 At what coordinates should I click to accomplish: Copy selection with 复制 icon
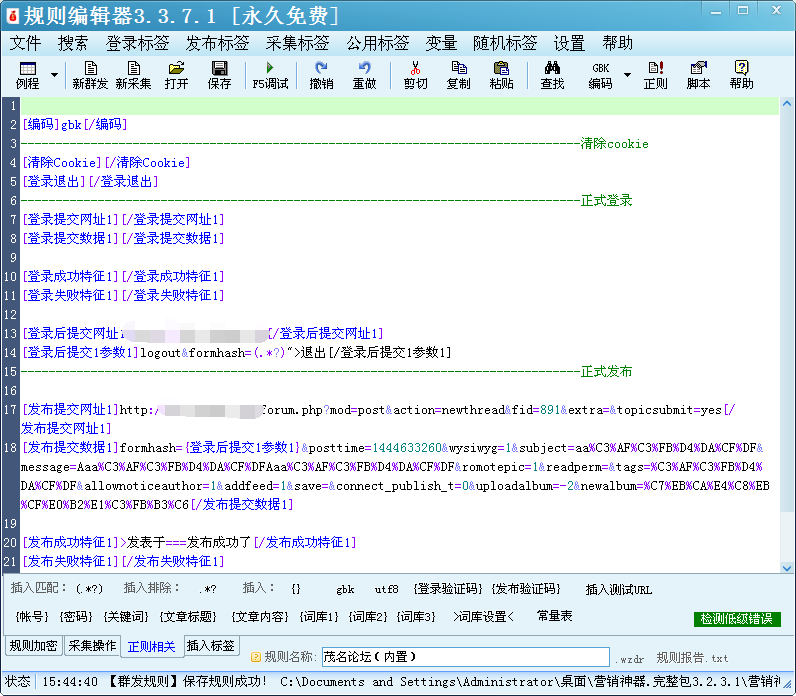[458, 75]
